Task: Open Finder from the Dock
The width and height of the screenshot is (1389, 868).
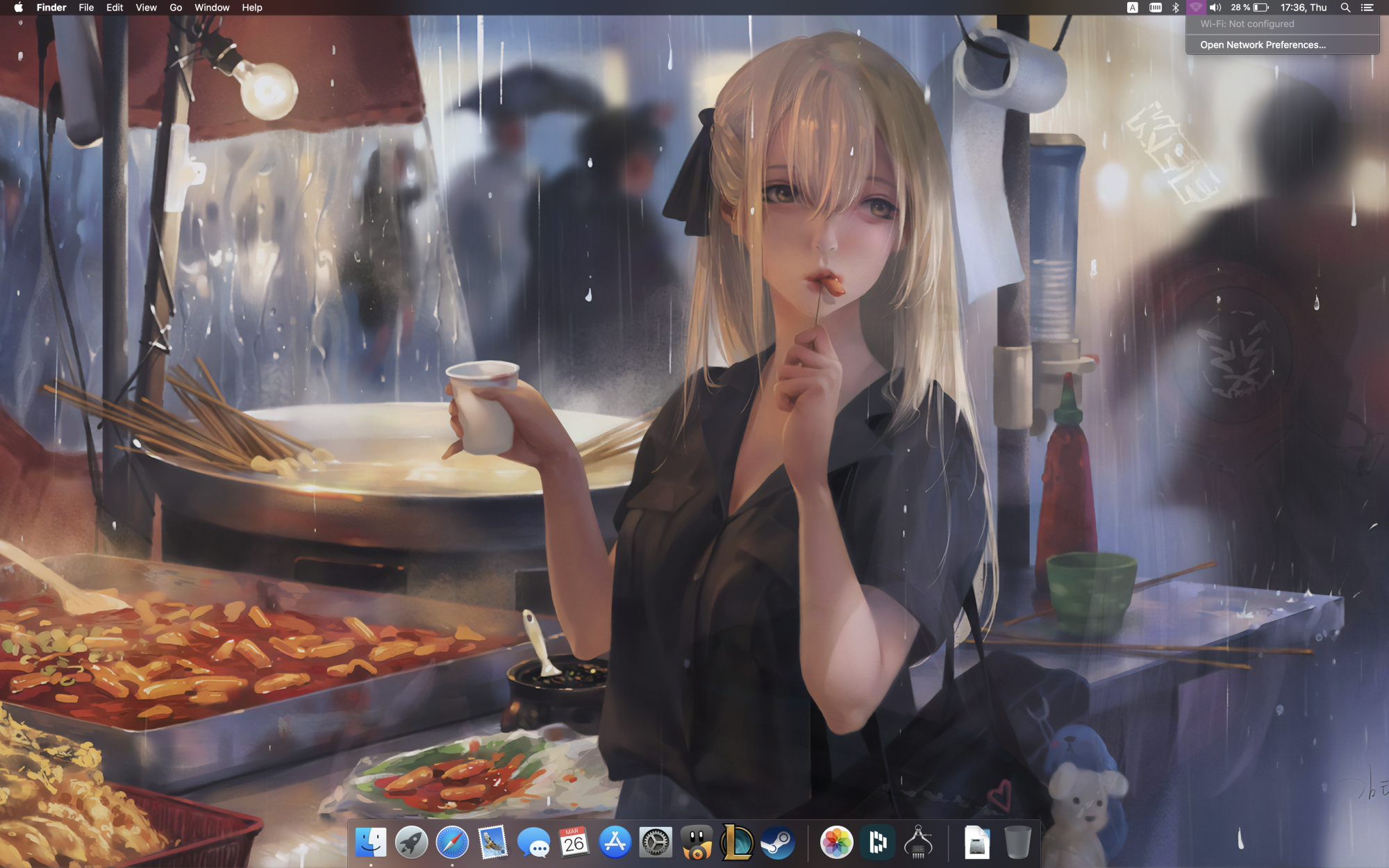Action: (371, 843)
